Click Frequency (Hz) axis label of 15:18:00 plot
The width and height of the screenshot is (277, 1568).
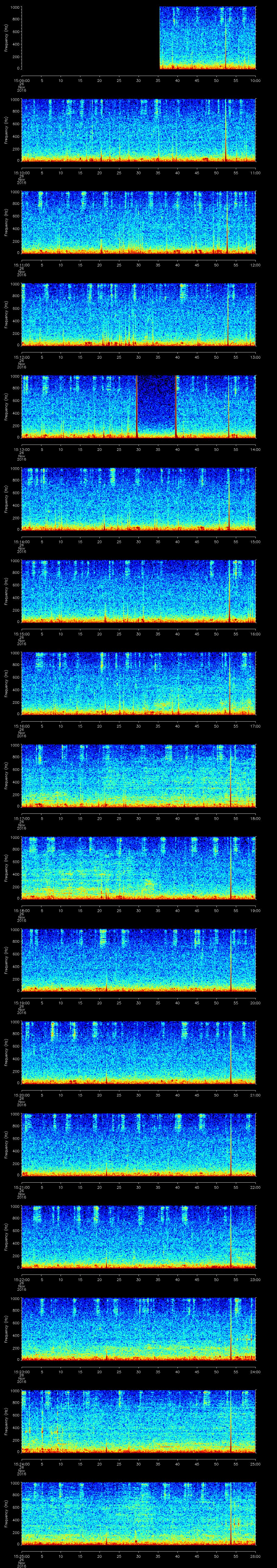[6, 868]
